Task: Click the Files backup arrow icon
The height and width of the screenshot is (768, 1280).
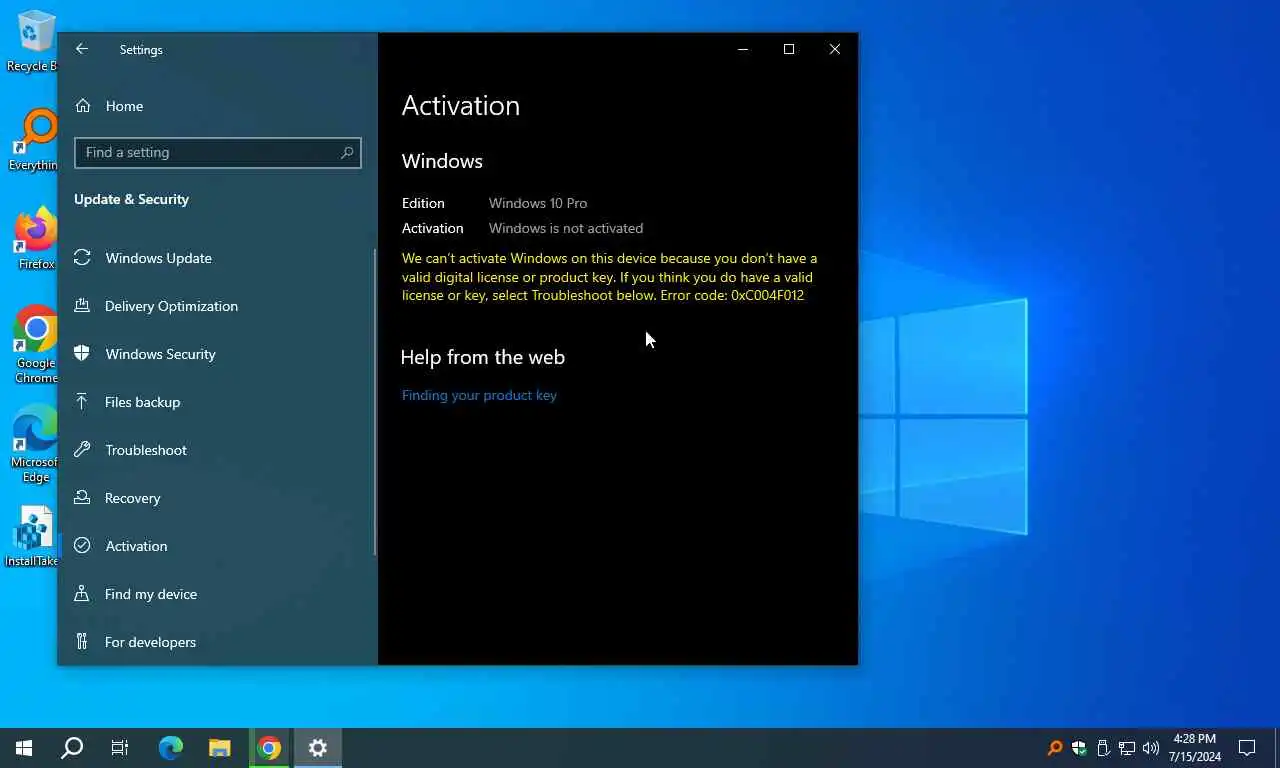Action: pyautogui.click(x=83, y=402)
